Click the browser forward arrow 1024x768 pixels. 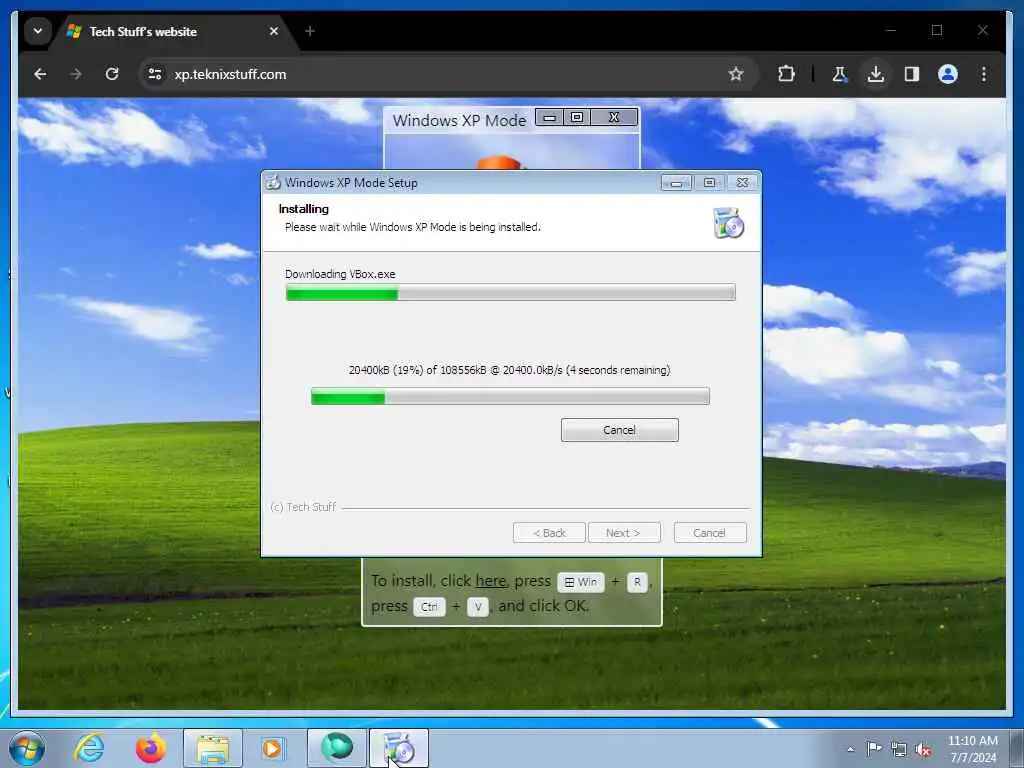pos(76,74)
